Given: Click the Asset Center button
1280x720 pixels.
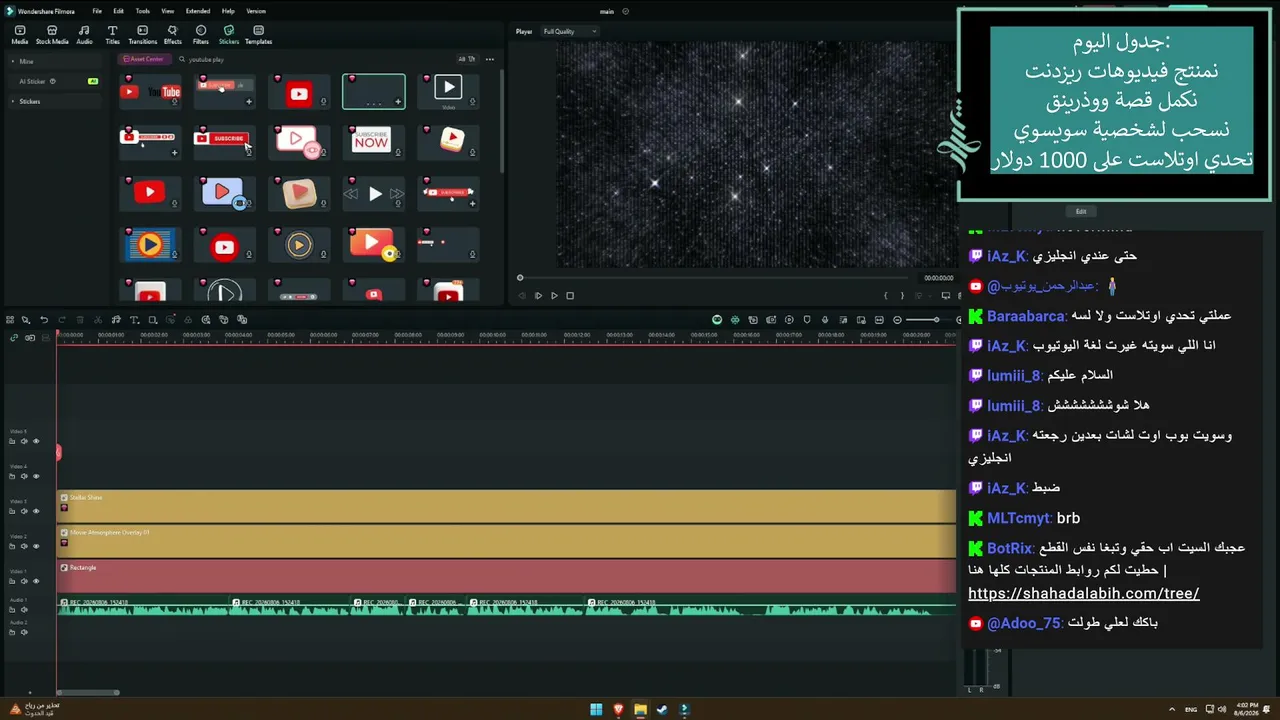Looking at the screenshot, I should point(143,59).
